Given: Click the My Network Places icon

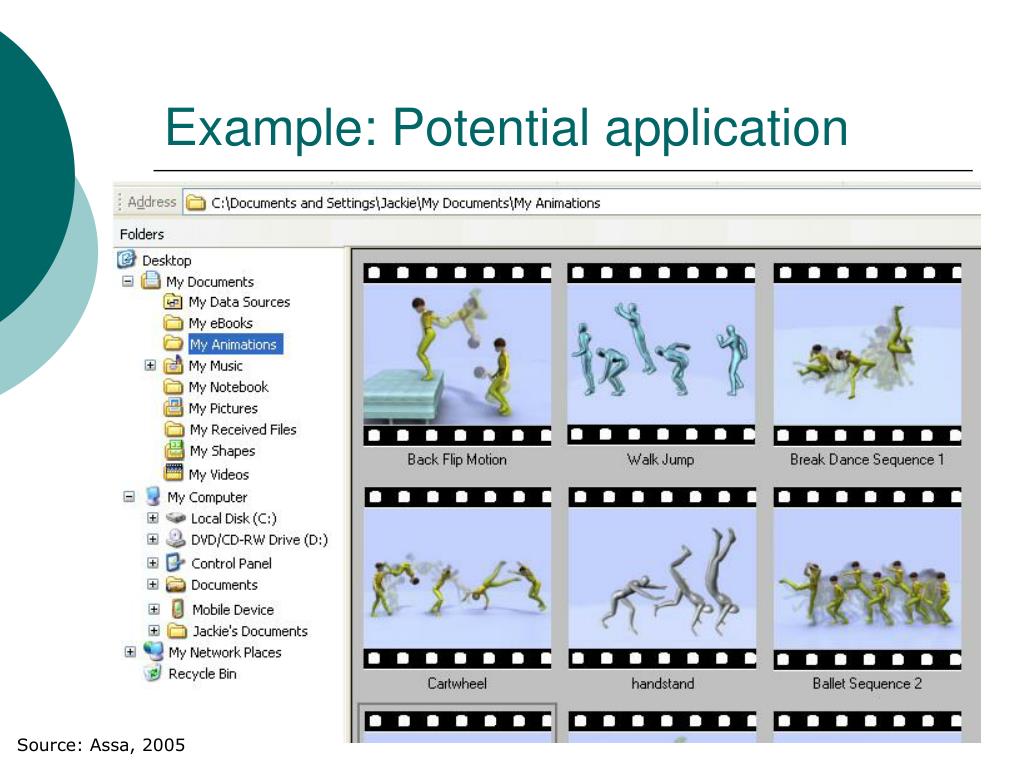Looking at the screenshot, I should coord(153,651).
